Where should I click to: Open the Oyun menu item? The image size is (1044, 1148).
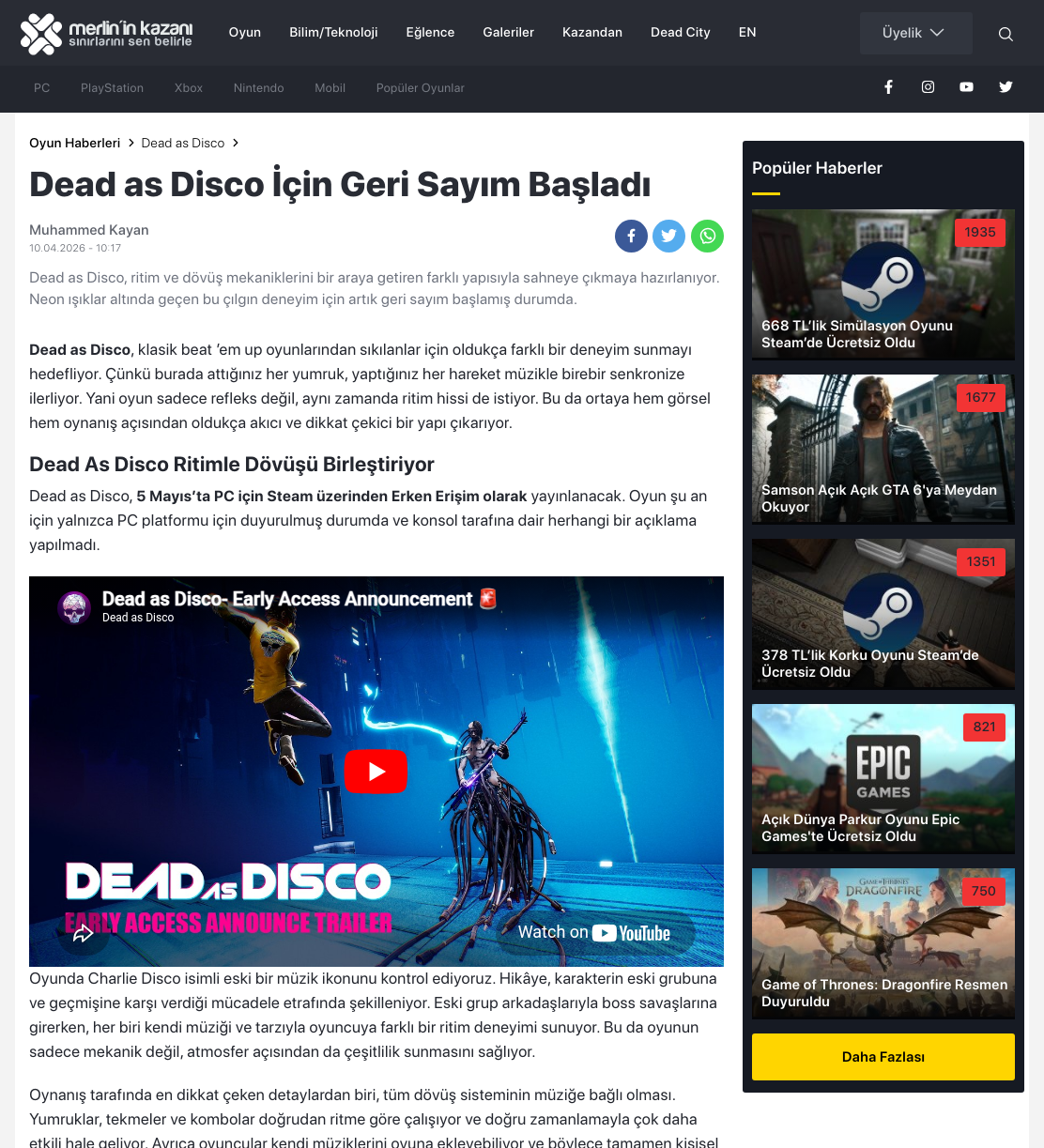tap(245, 32)
